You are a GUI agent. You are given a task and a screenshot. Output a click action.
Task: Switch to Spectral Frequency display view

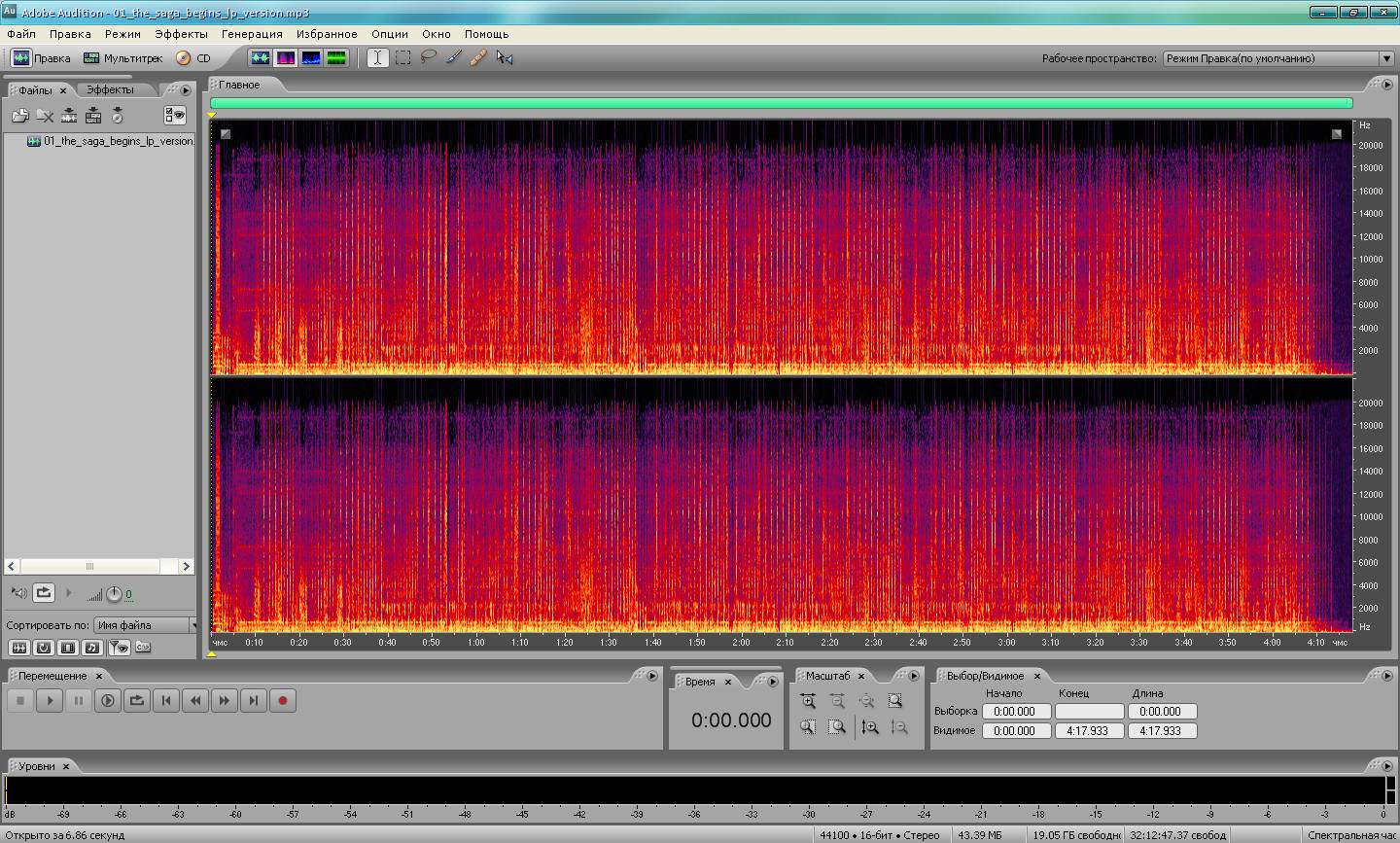(x=286, y=58)
